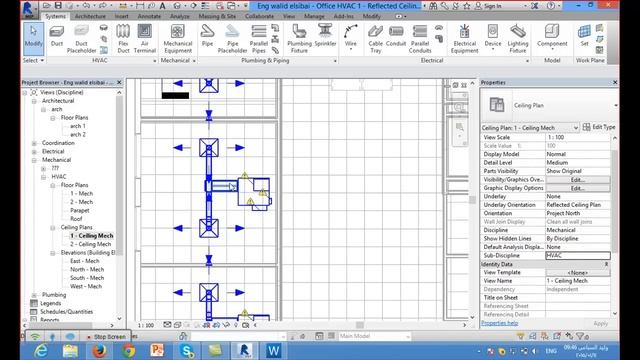Click Sign In in the title bar
The height and width of the screenshot is (360, 640).
tap(493, 6)
